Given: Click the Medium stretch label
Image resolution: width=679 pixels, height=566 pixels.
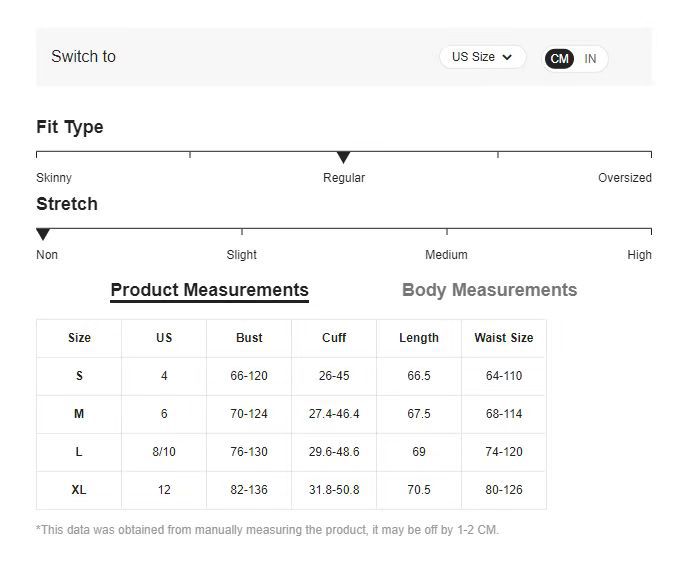Looking at the screenshot, I should [x=446, y=255].
